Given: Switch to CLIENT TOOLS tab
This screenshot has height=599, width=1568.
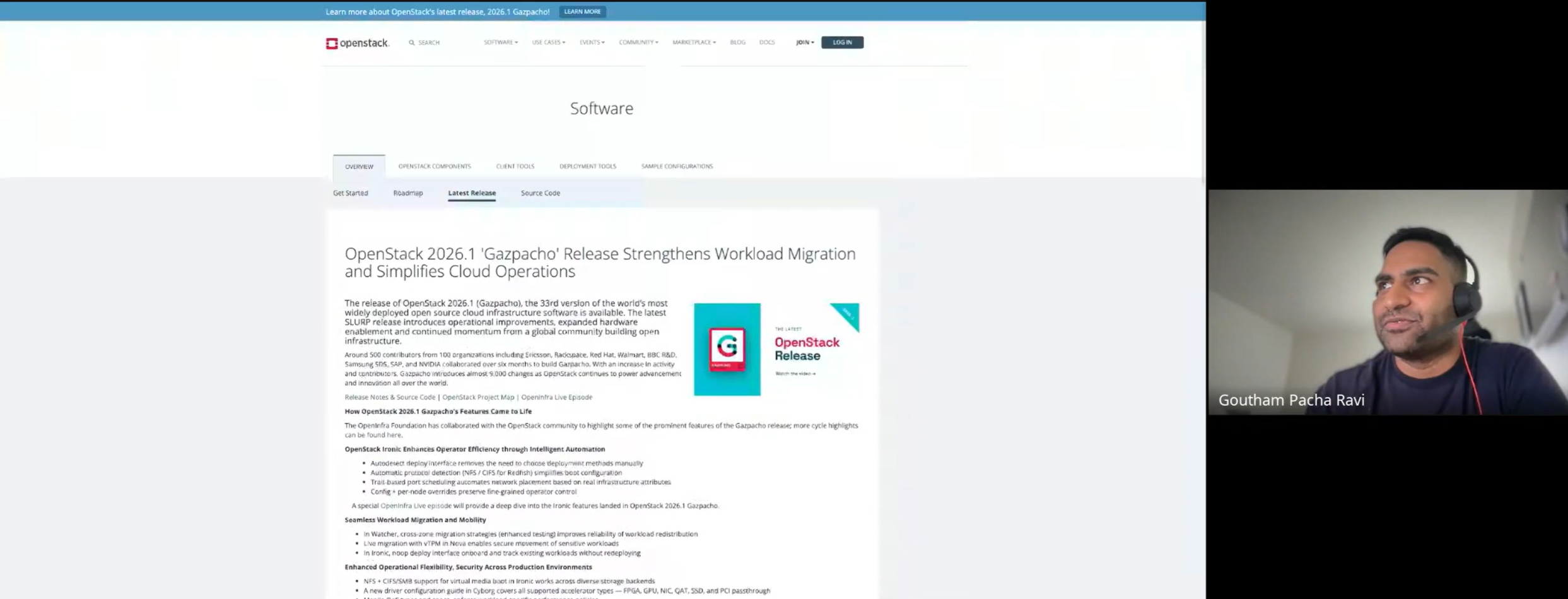Looking at the screenshot, I should click(x=515, y=166).
